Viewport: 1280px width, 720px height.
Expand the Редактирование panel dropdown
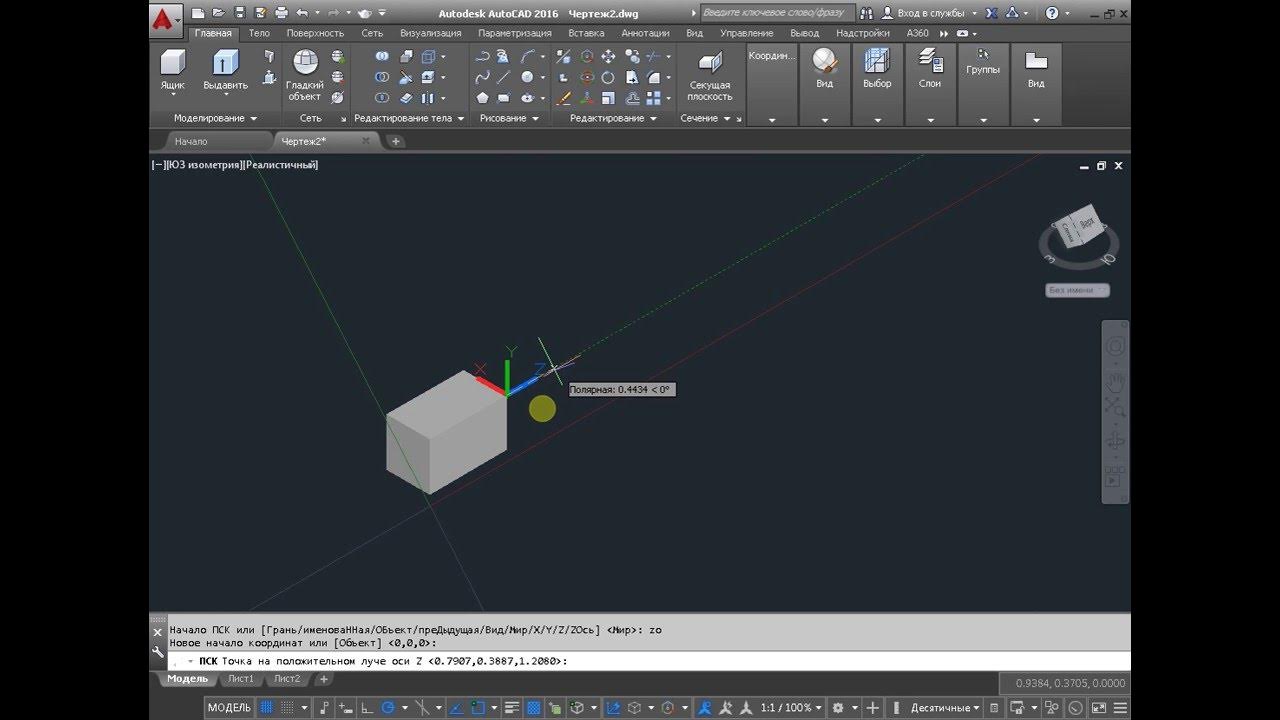click(x=613, y=118)
